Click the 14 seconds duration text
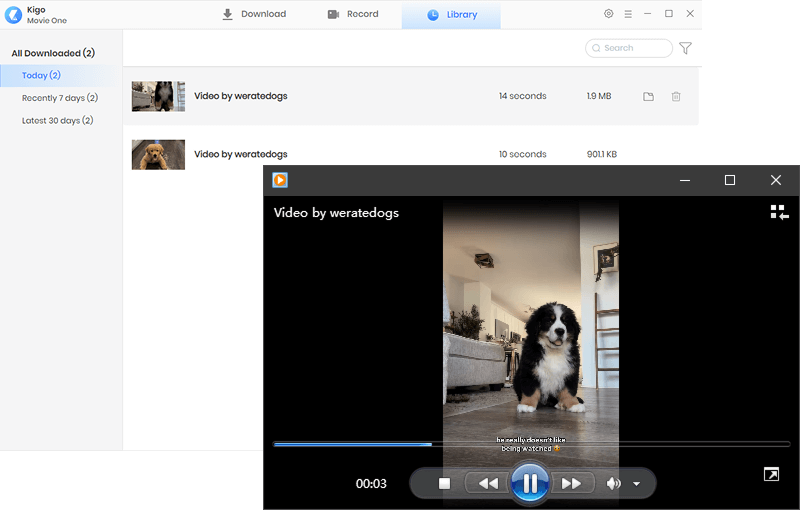The image size is (800, 510). point(522,96)
